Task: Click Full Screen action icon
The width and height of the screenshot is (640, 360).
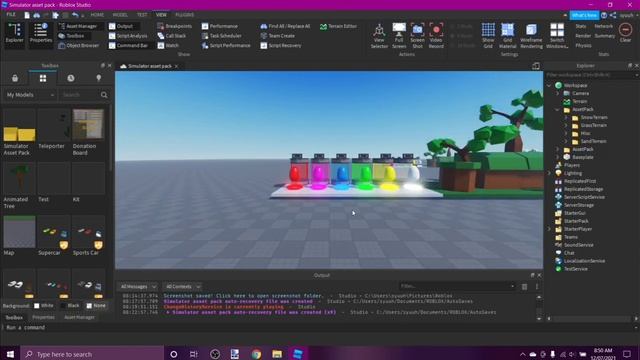Action: [x=399, y=36]
